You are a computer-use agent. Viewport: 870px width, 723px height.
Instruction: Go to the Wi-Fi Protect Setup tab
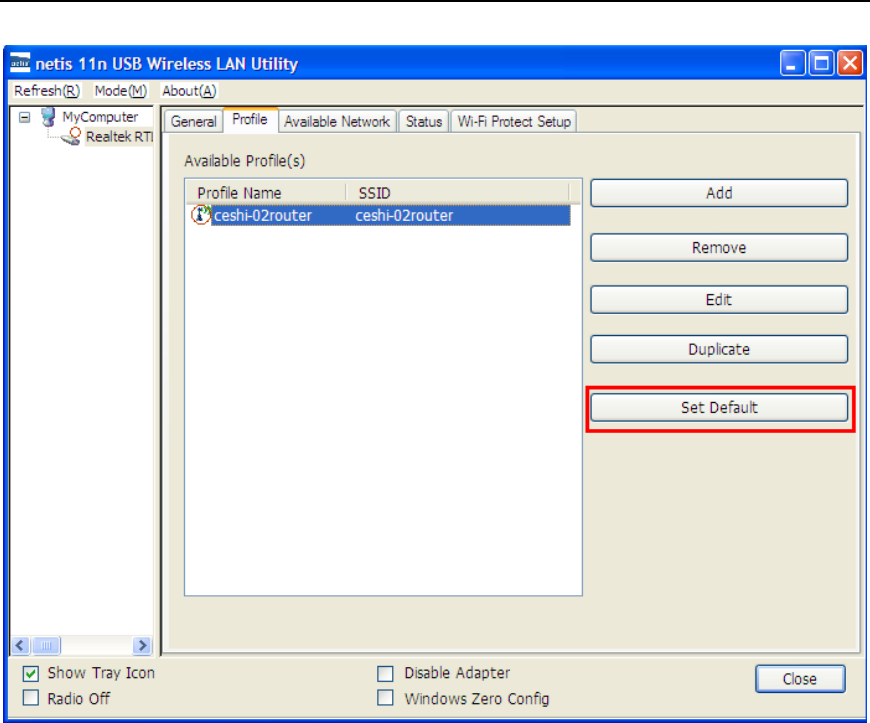[x=514, y=122]
